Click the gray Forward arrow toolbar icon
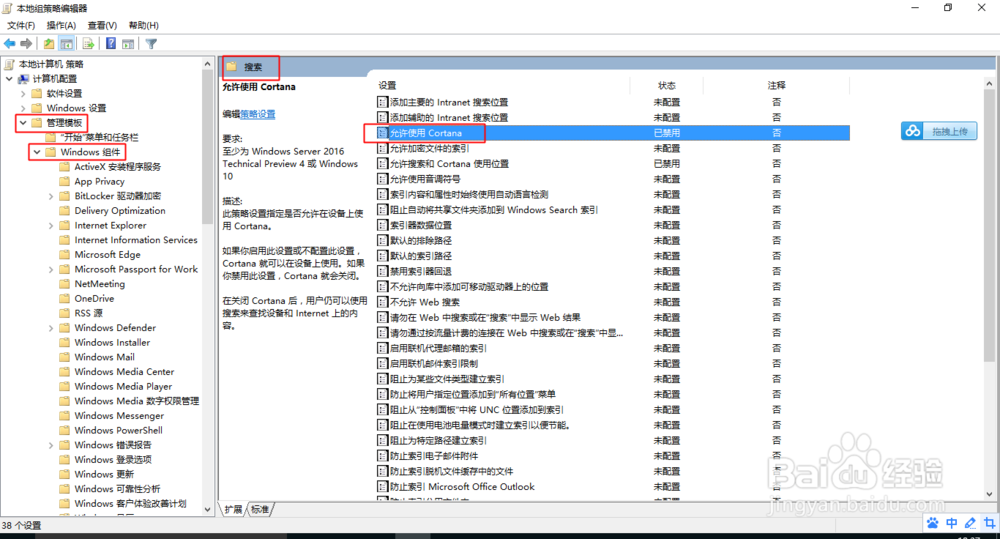Image resolution: width=1000 pixels, height=539 pixels. pos(26,43)
